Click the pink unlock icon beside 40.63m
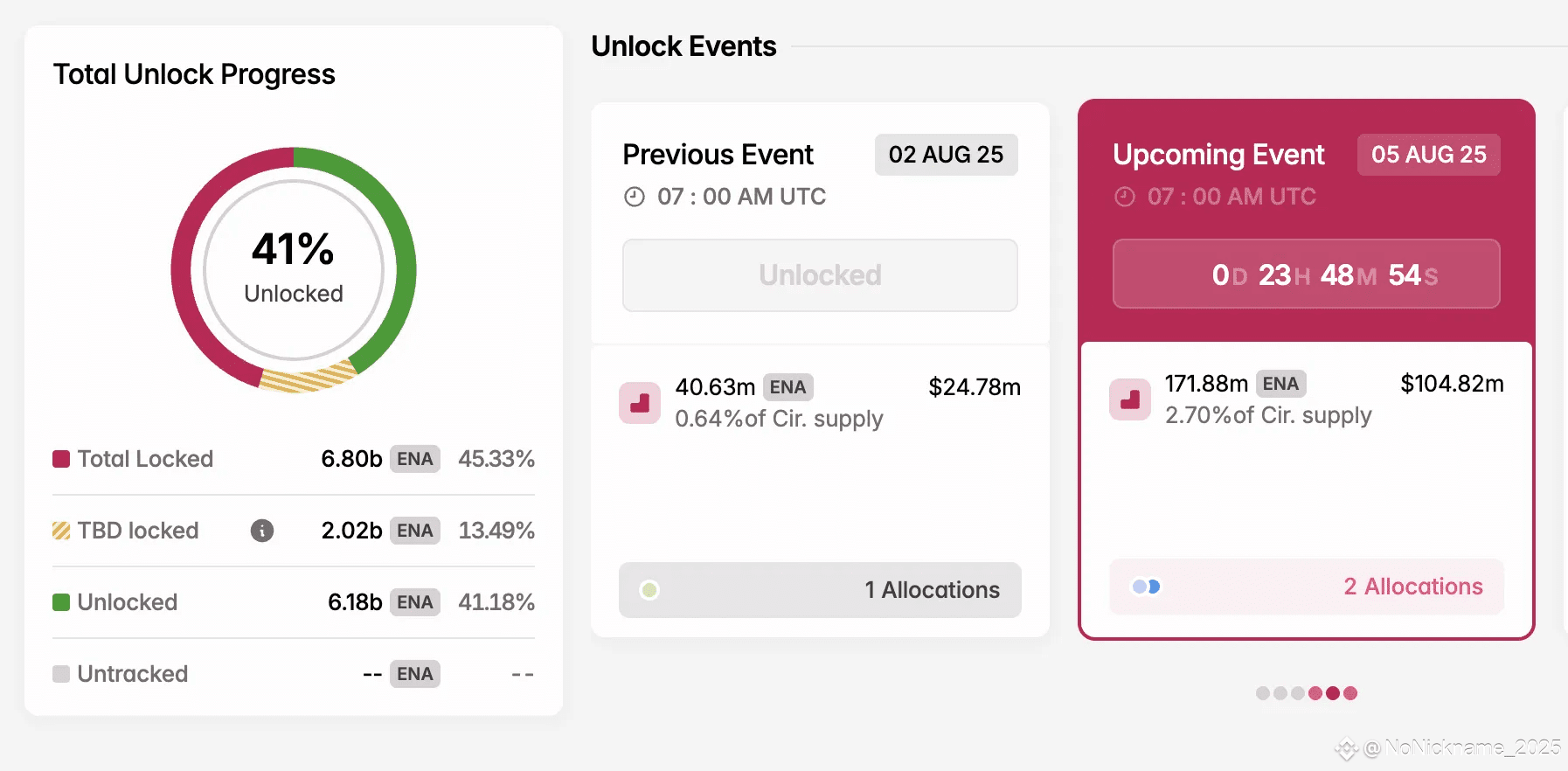Image resolution: width=1568 pixels, height=771 pixels. (x=640, y=403)
